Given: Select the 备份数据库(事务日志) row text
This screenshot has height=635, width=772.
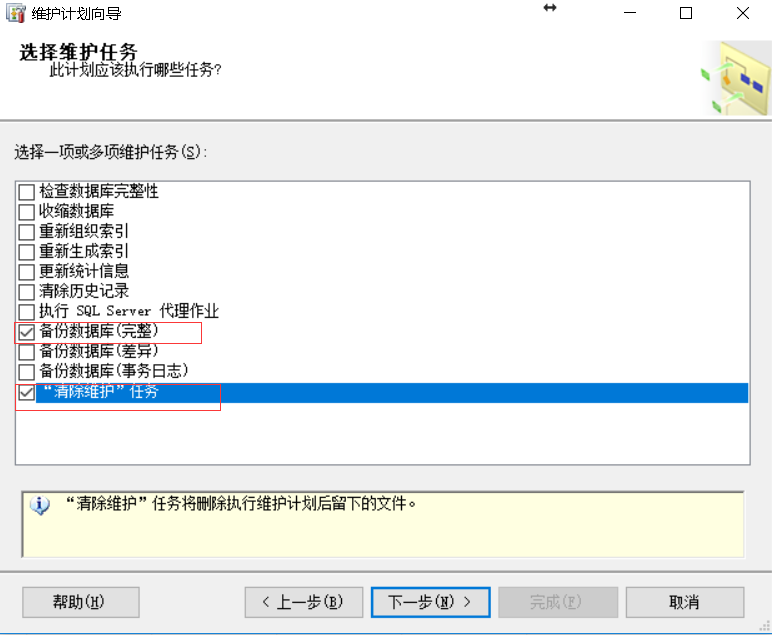Looking at the screenshot, I should point(114,371).
